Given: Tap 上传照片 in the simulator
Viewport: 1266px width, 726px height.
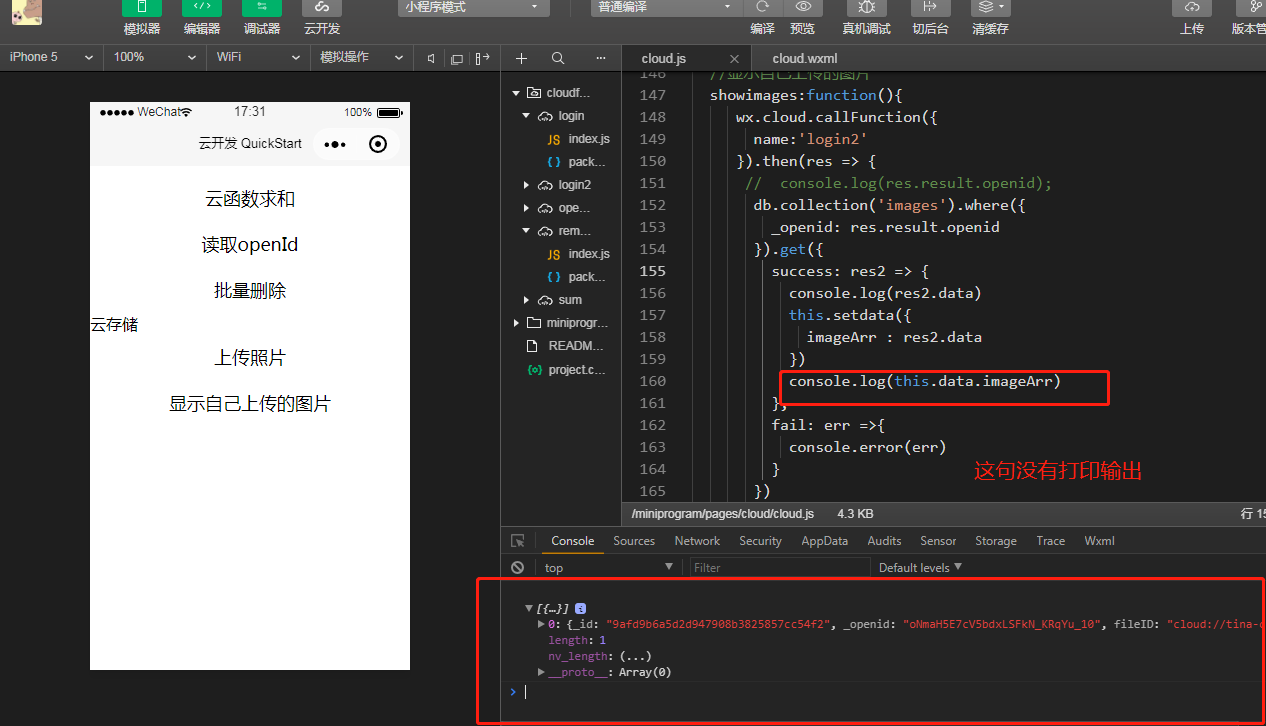Looking at the screenshot, I should [x=250, y=358].
